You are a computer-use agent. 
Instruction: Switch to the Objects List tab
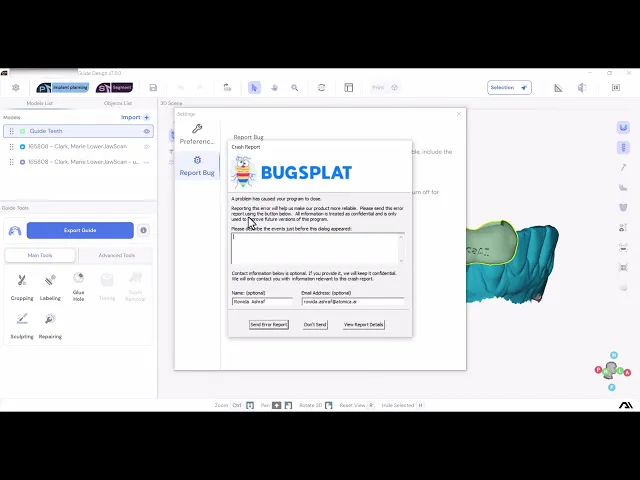pyautogui.click(x=118, y=103)
